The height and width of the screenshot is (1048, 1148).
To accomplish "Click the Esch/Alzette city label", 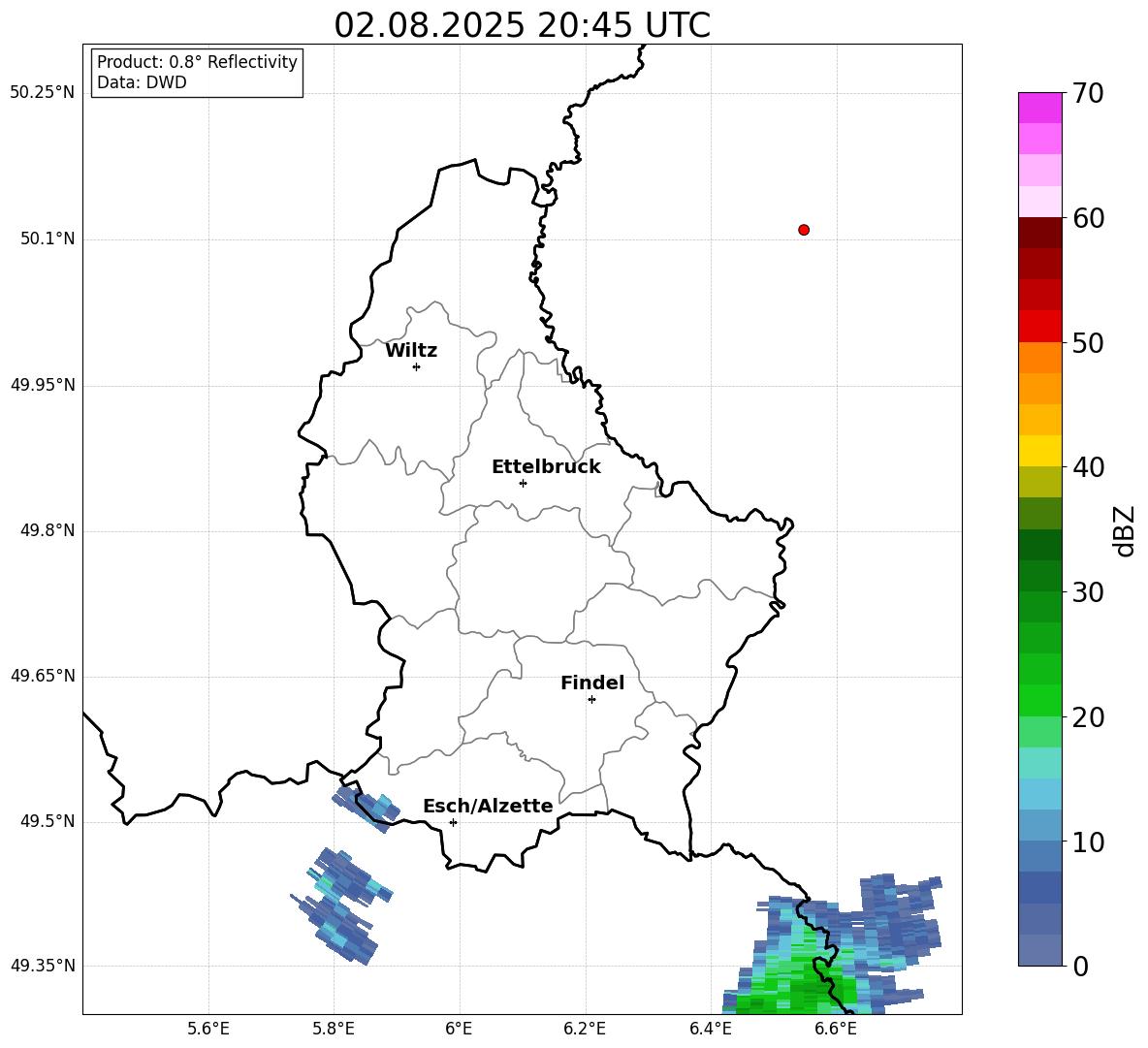I will (488, 806).
